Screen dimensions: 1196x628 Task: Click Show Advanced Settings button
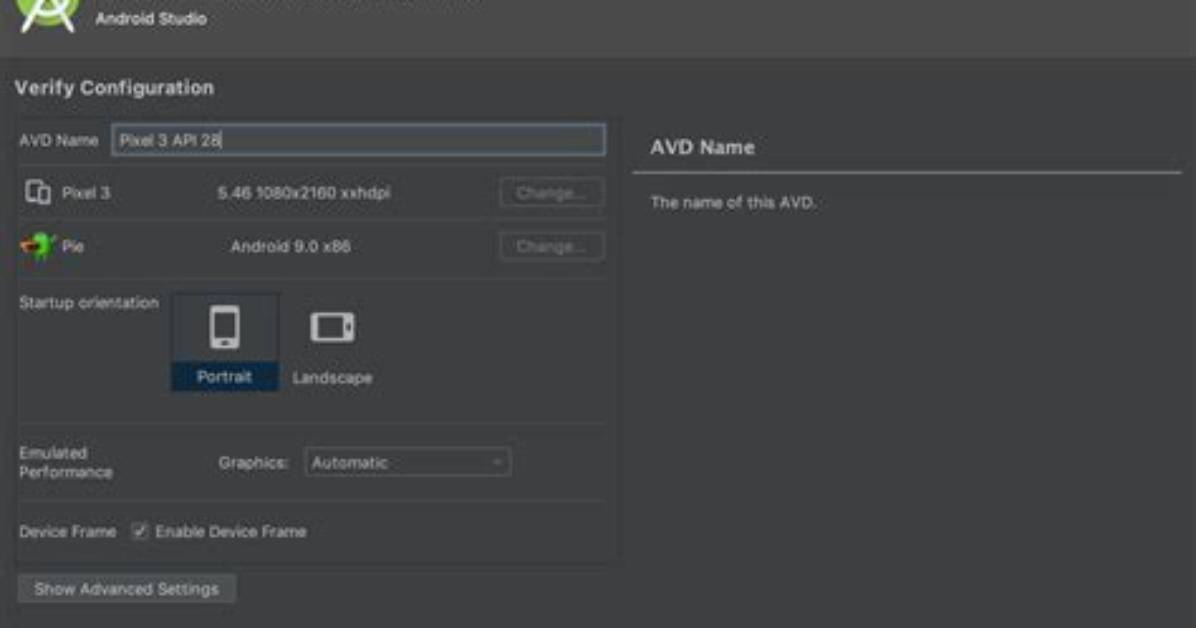coord(127,589)
